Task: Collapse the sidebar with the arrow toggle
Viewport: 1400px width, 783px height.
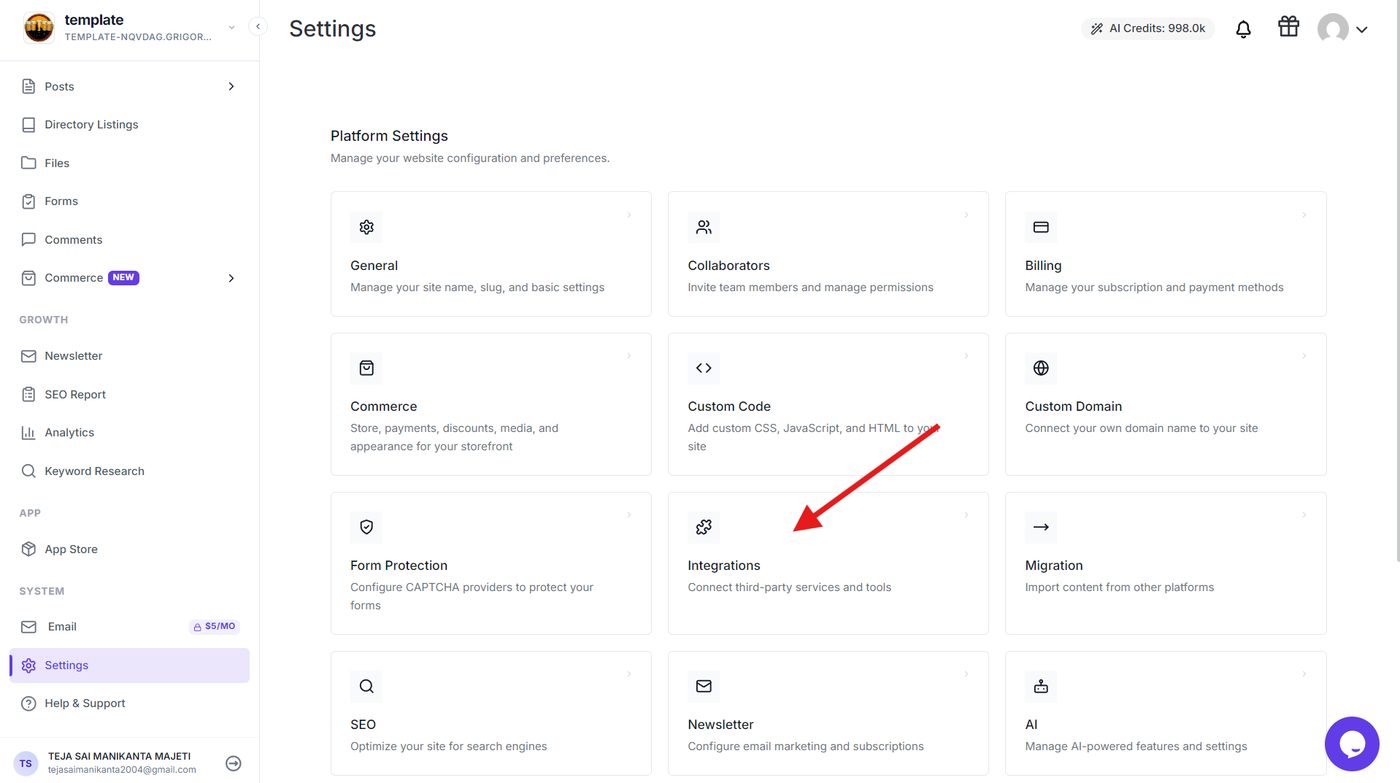Action: click(x=258, y=27)
